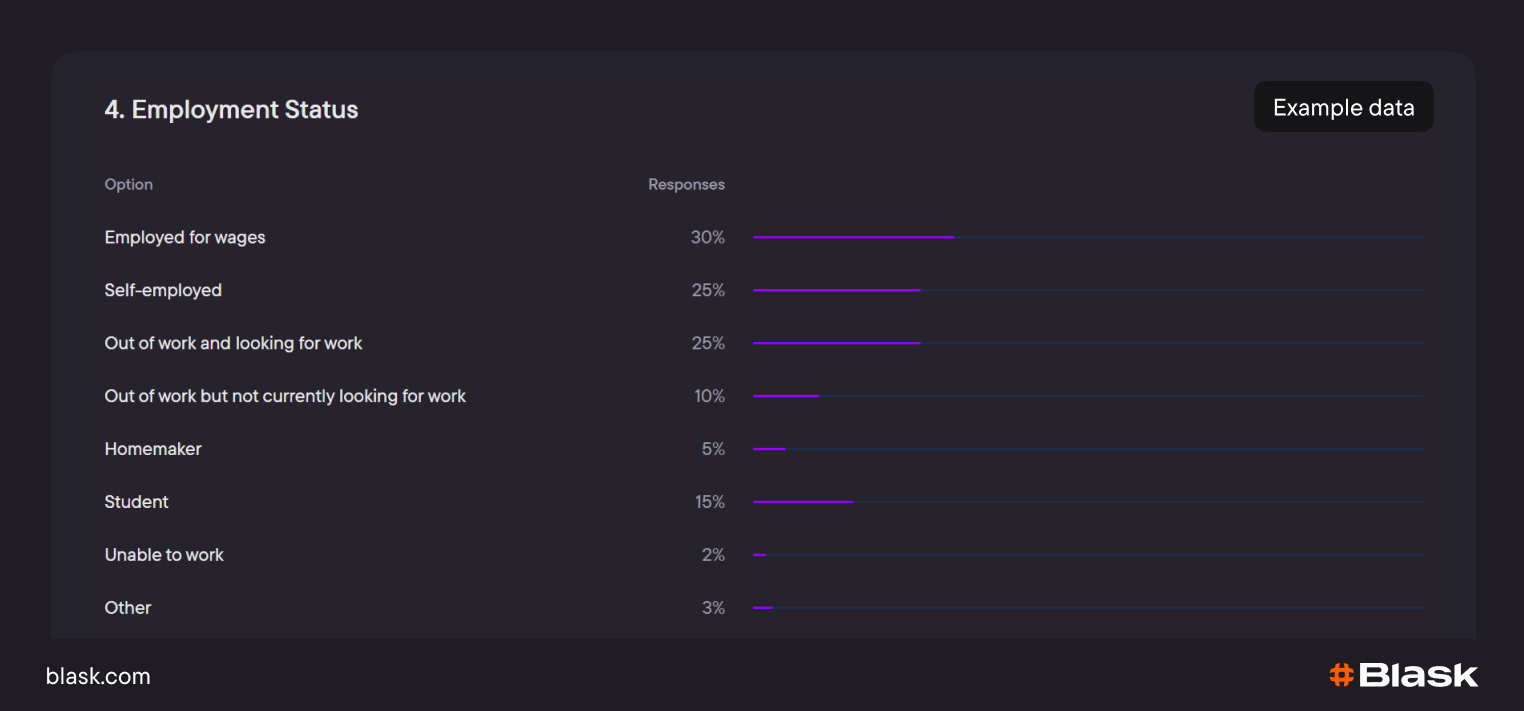
Task: Click Out of work but not currently looking
Action: tap(285, 396)
